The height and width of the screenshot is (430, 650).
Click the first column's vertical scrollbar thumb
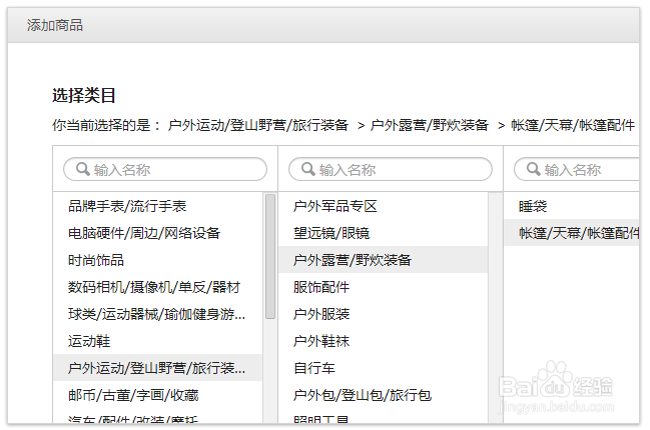click(270, 256)
